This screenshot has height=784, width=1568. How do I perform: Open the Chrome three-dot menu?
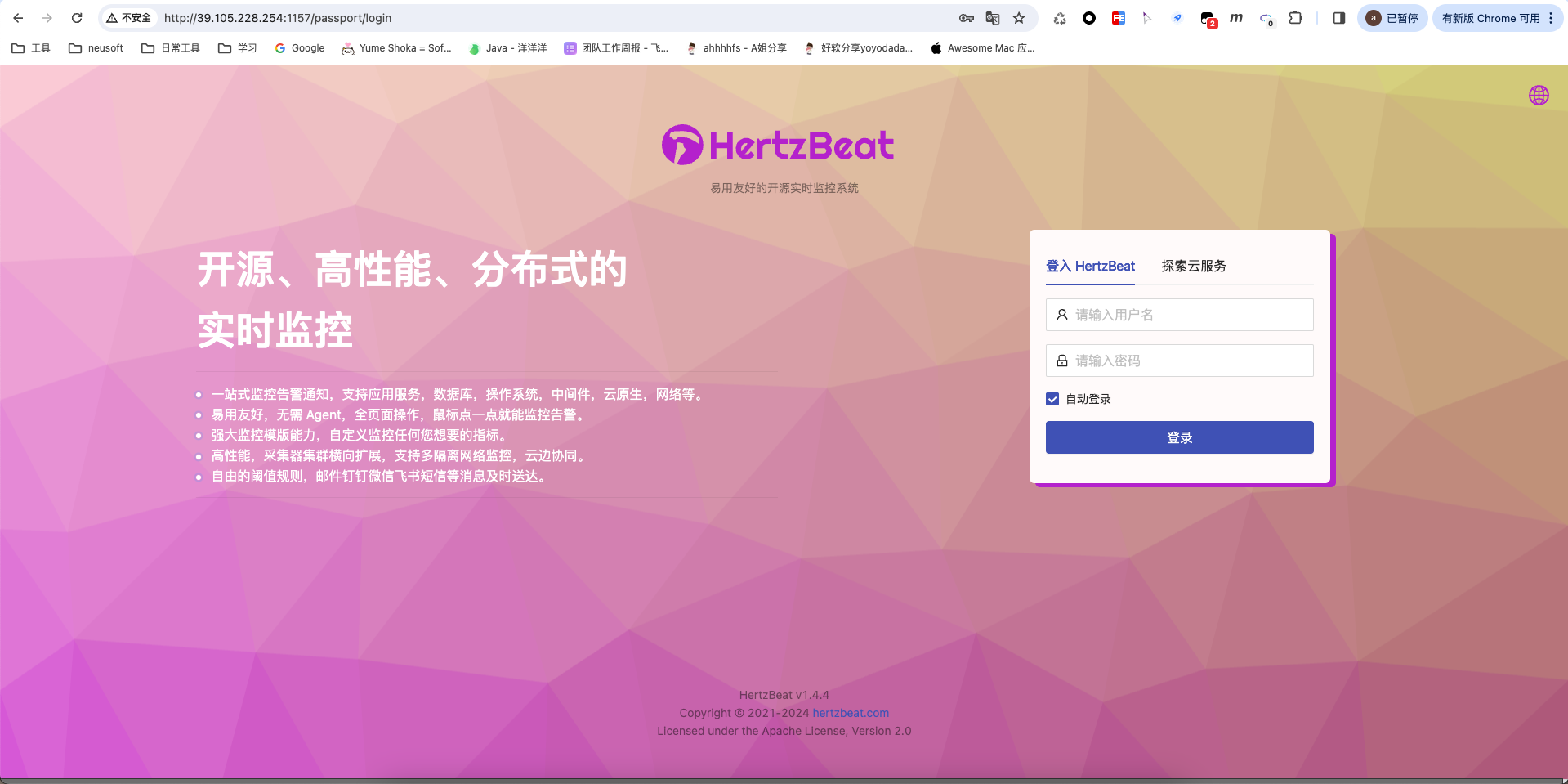tap(1551, 18)
